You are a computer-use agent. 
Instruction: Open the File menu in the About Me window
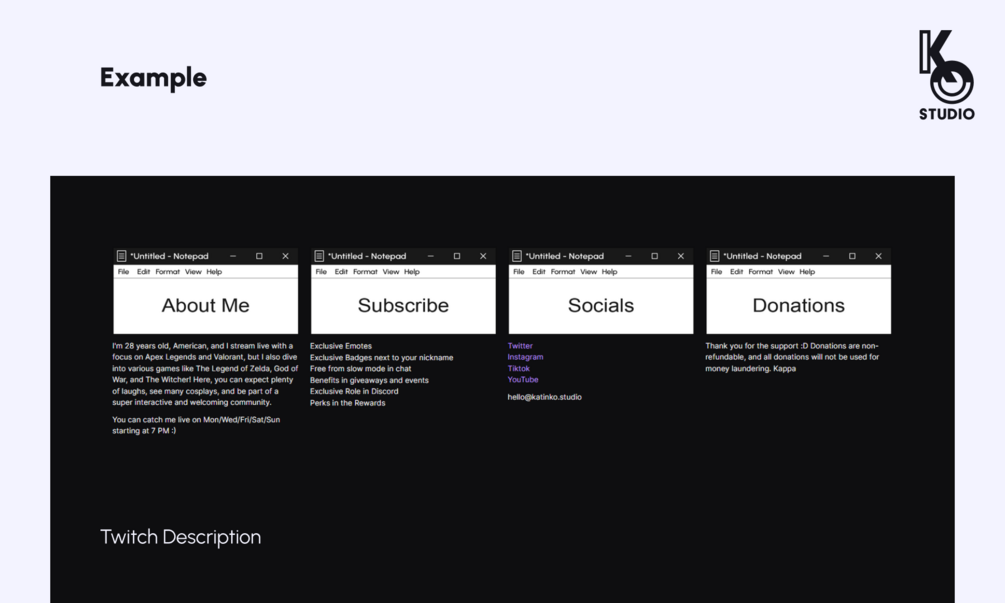[x=123, y=272]
